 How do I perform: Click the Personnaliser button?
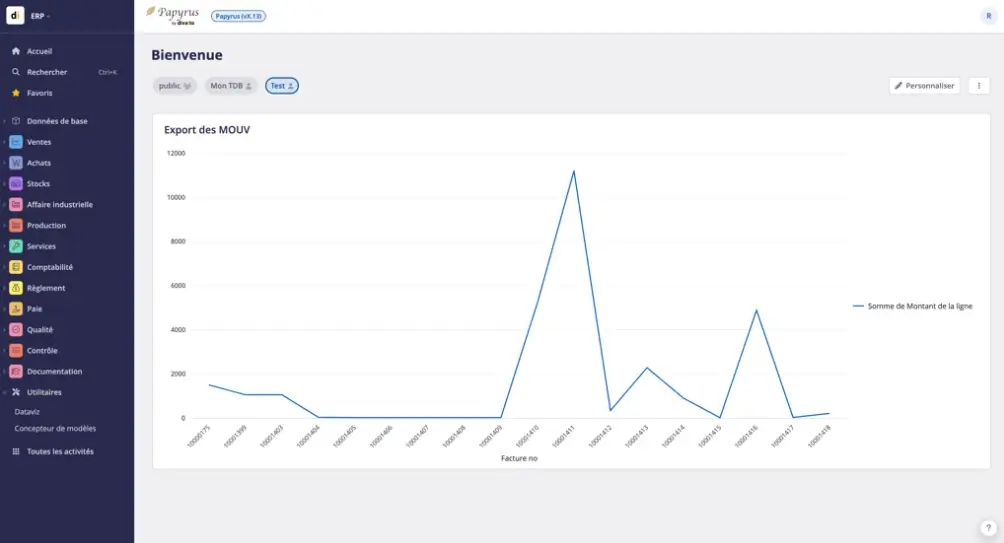[x=925, y=86]
